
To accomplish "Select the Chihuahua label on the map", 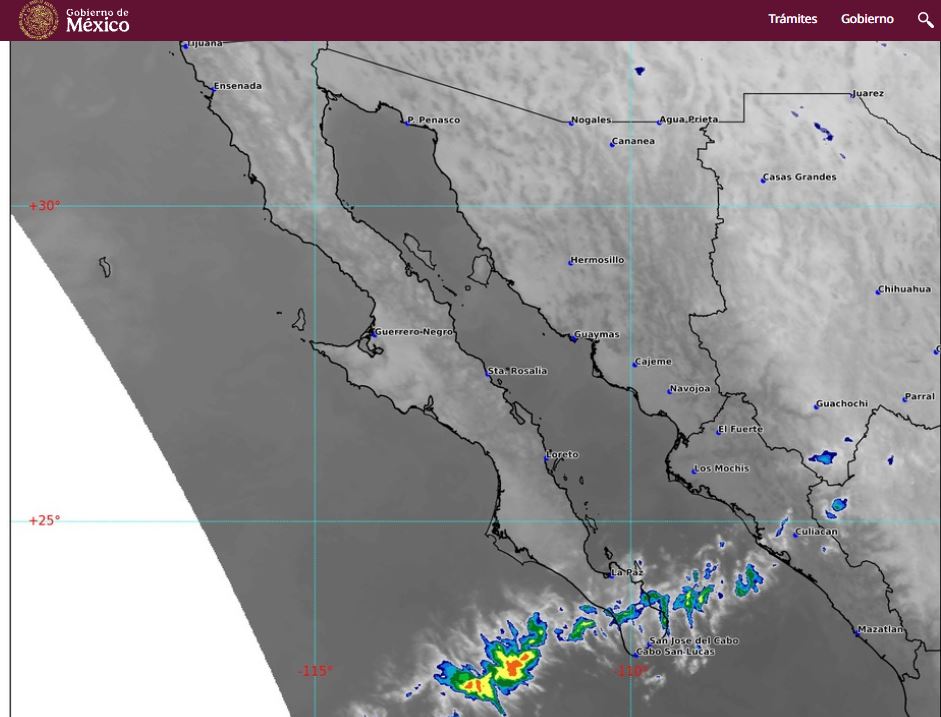I will click(905, 289).
